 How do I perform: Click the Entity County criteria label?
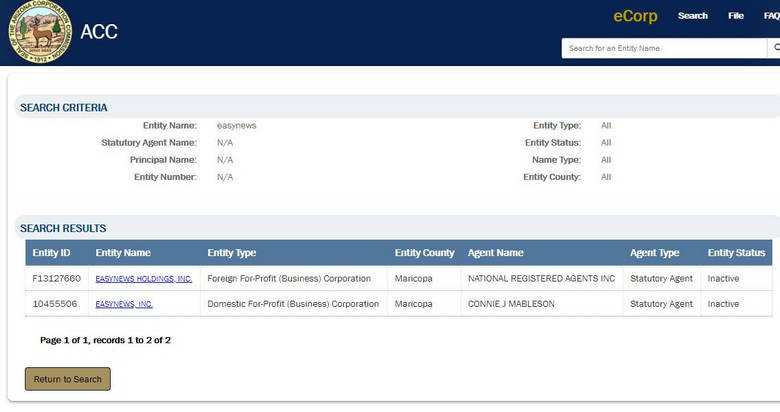(552, 177)
